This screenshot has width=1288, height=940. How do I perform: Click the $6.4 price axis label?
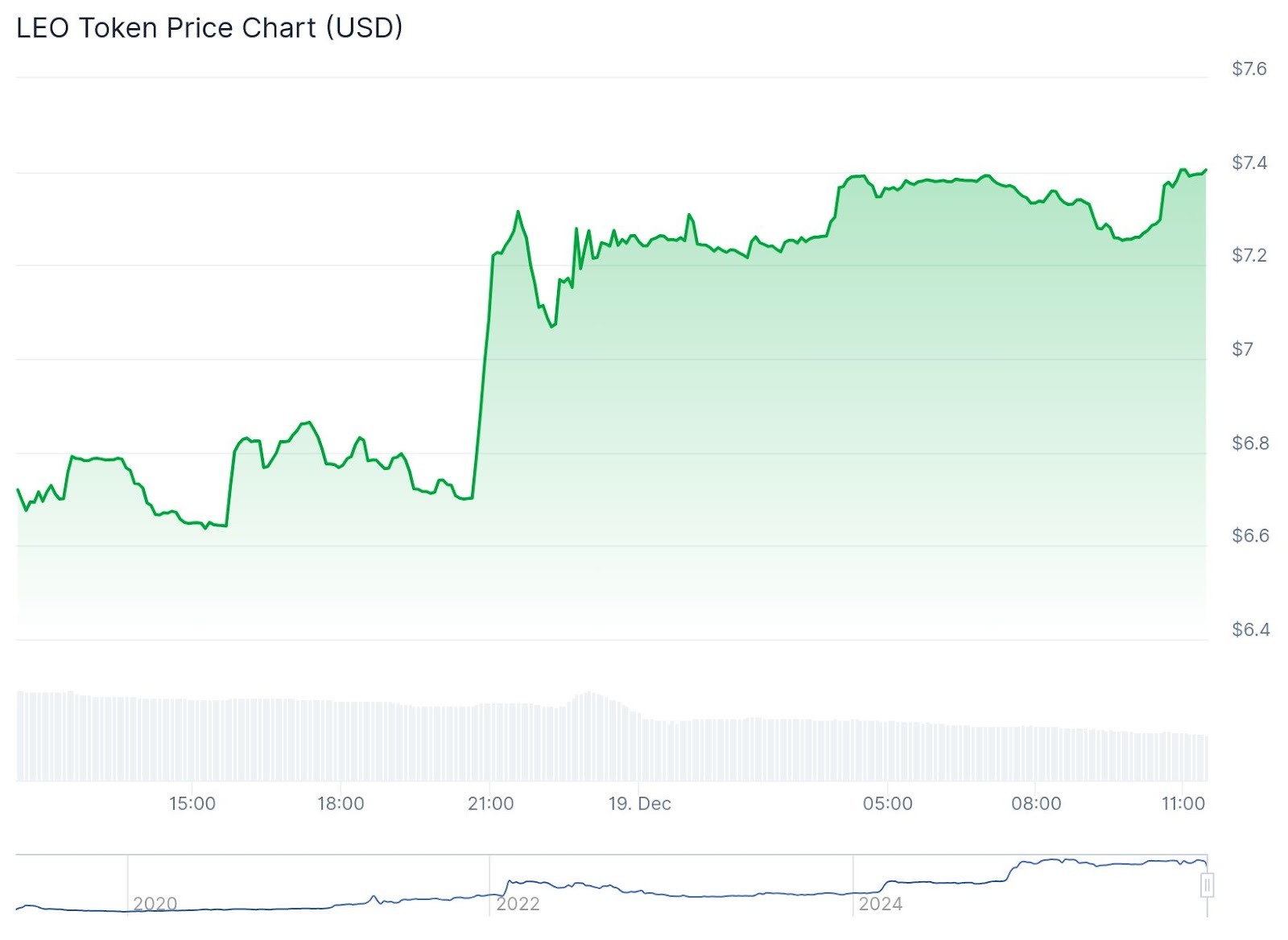click(x=1250, y=629)
